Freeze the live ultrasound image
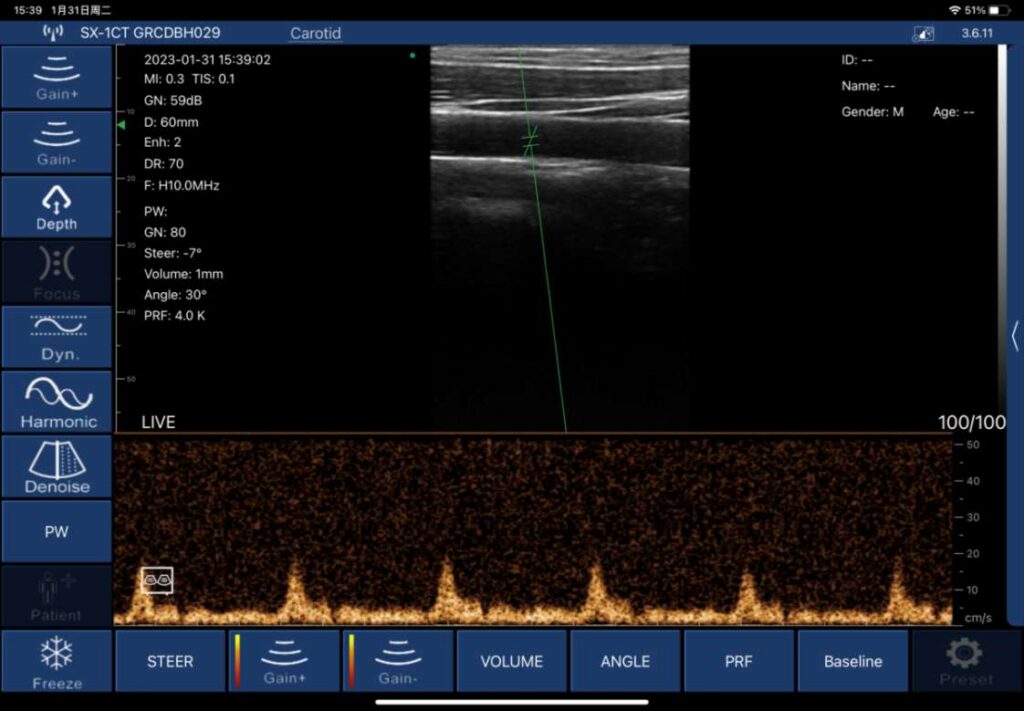 (x=56, y=661)
